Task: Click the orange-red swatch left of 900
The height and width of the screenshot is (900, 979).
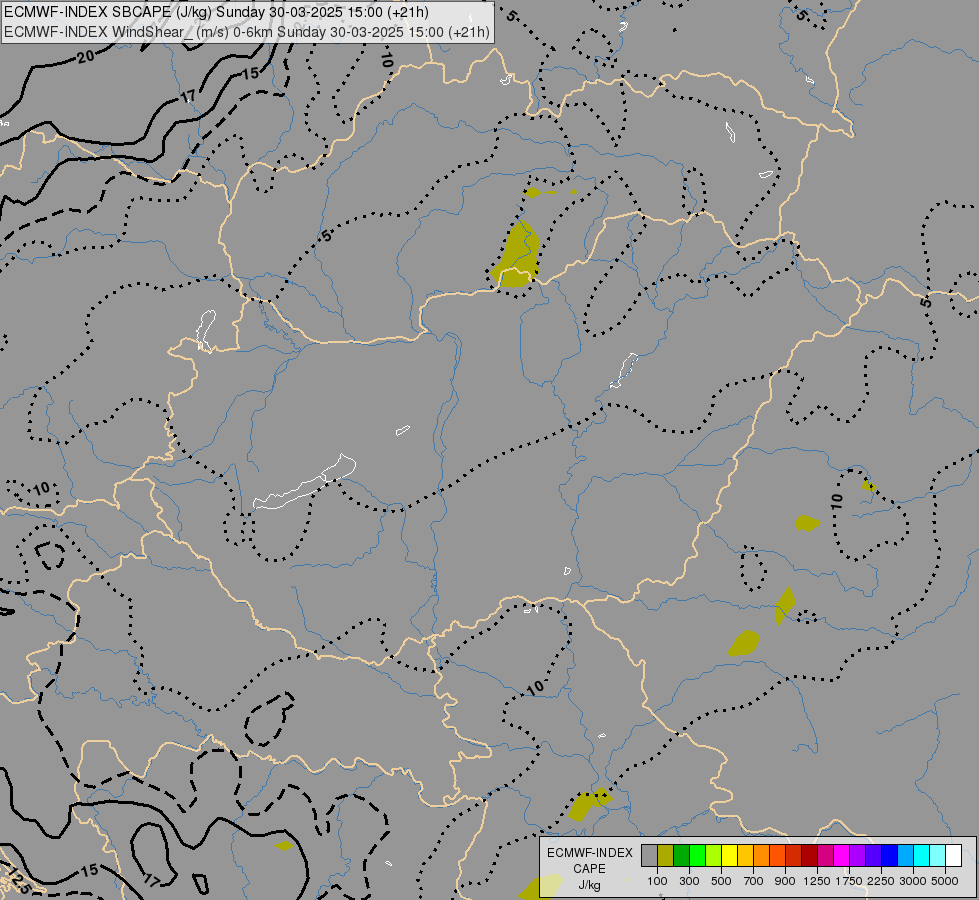Action: 778,856
